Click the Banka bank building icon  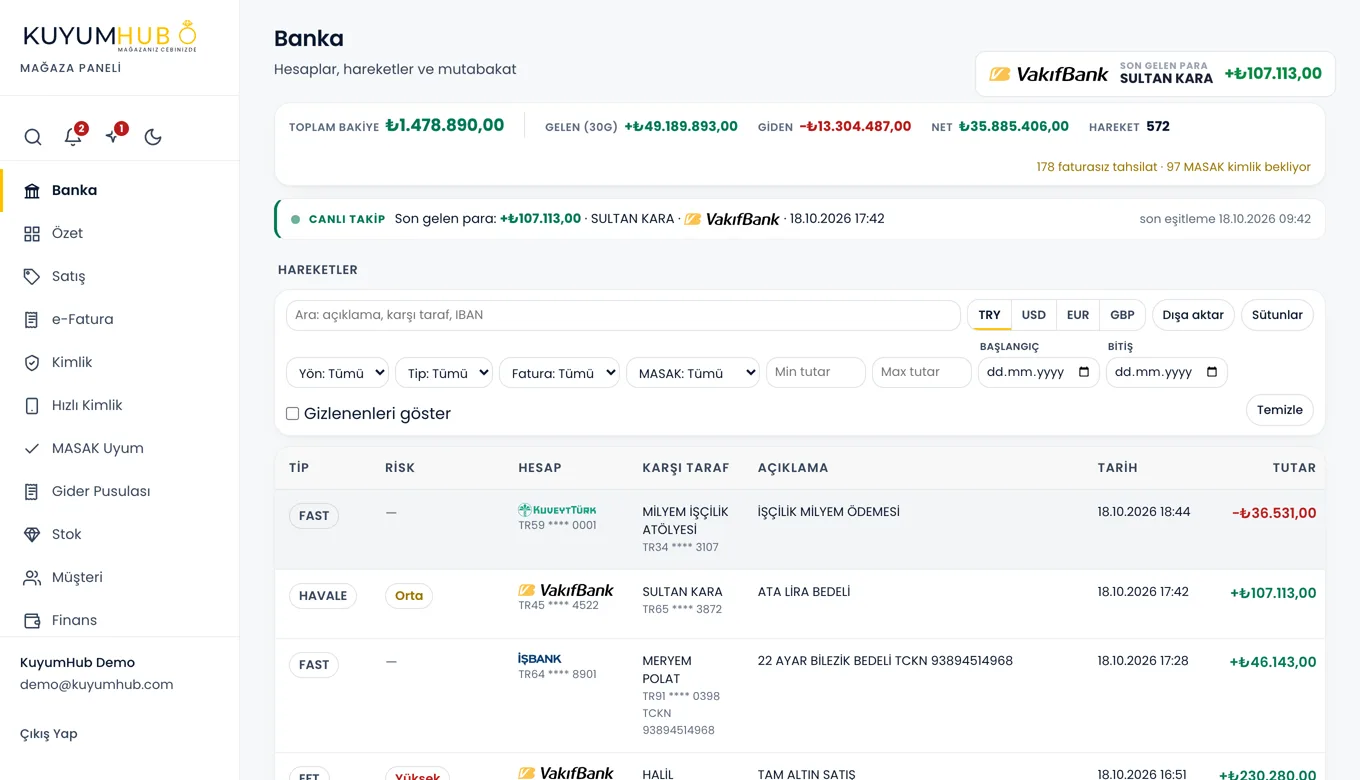click(32, 190)
